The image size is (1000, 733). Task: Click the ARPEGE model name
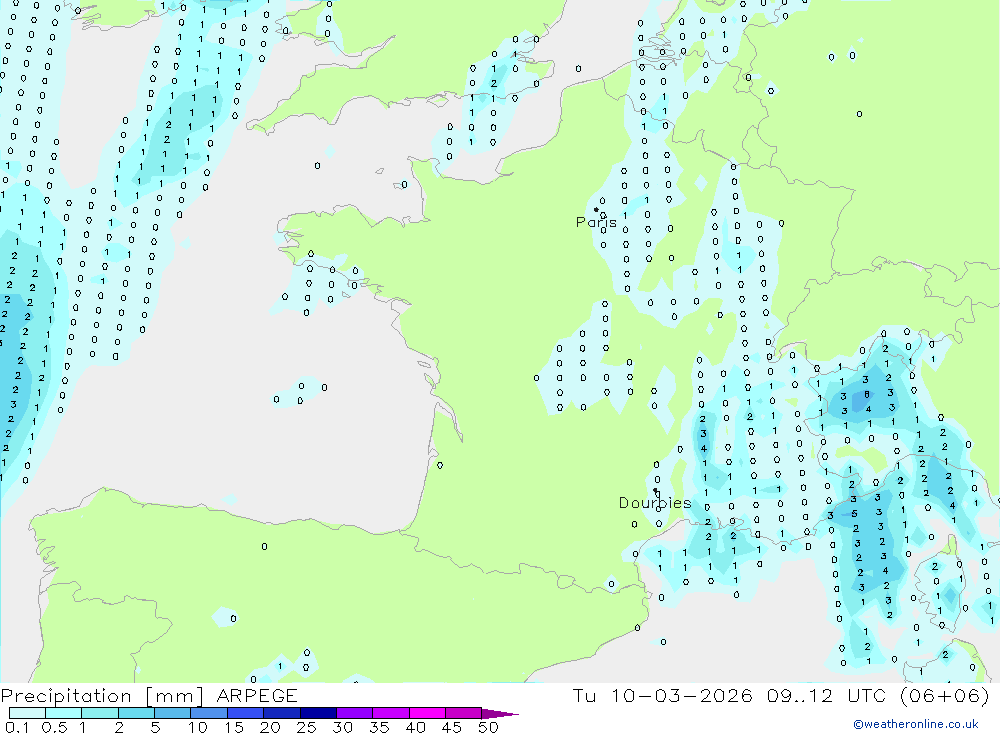pyautogui.click(x=257, y=695)
